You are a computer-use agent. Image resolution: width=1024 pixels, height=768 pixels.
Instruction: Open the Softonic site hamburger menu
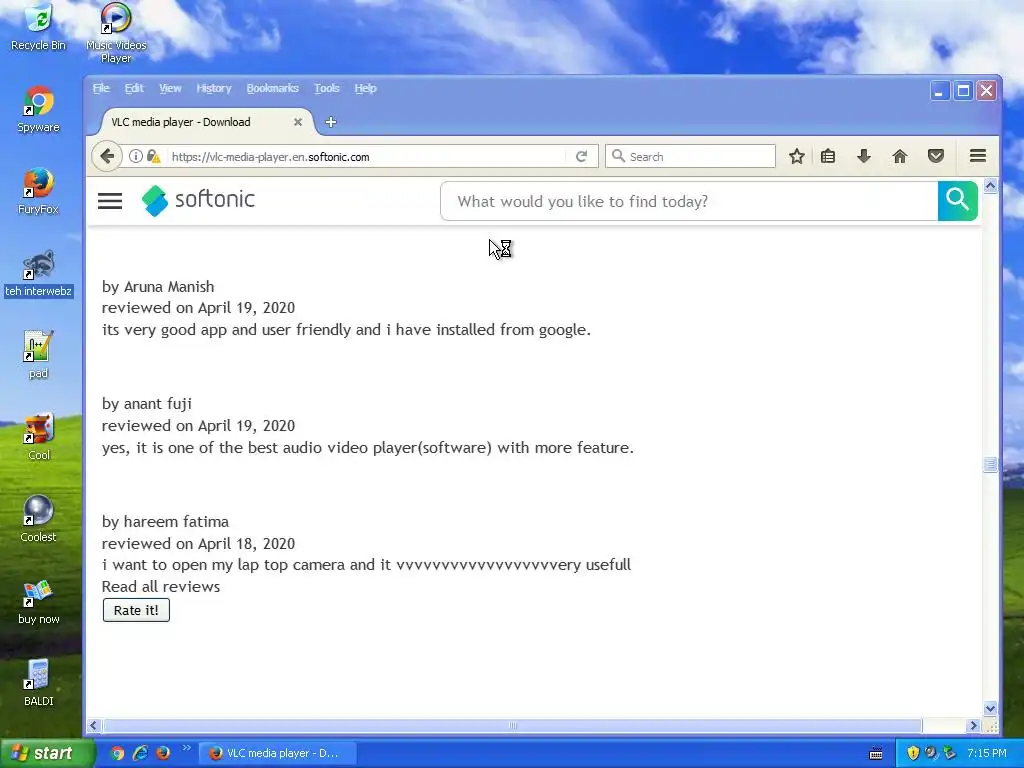coord(110,201)
